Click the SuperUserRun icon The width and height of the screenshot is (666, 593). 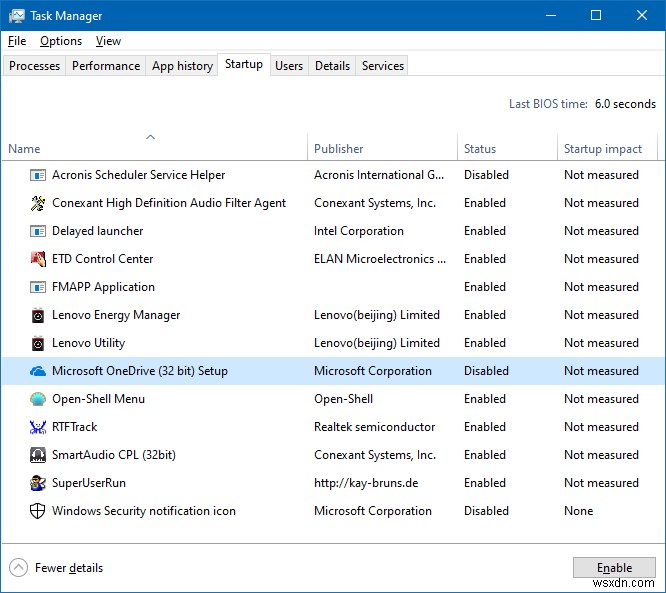tap(38, 483)
